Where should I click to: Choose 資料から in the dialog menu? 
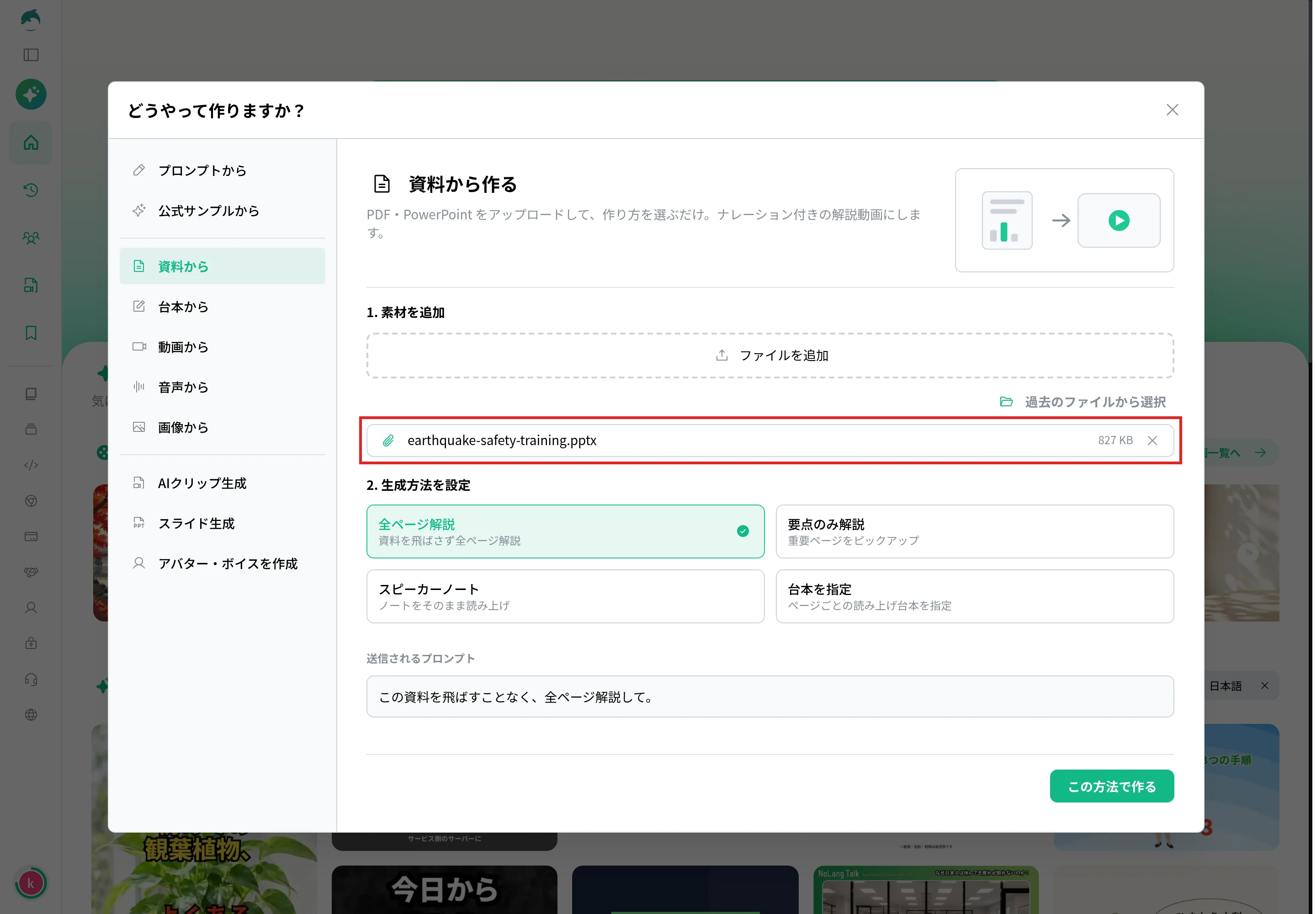[222, 266]
